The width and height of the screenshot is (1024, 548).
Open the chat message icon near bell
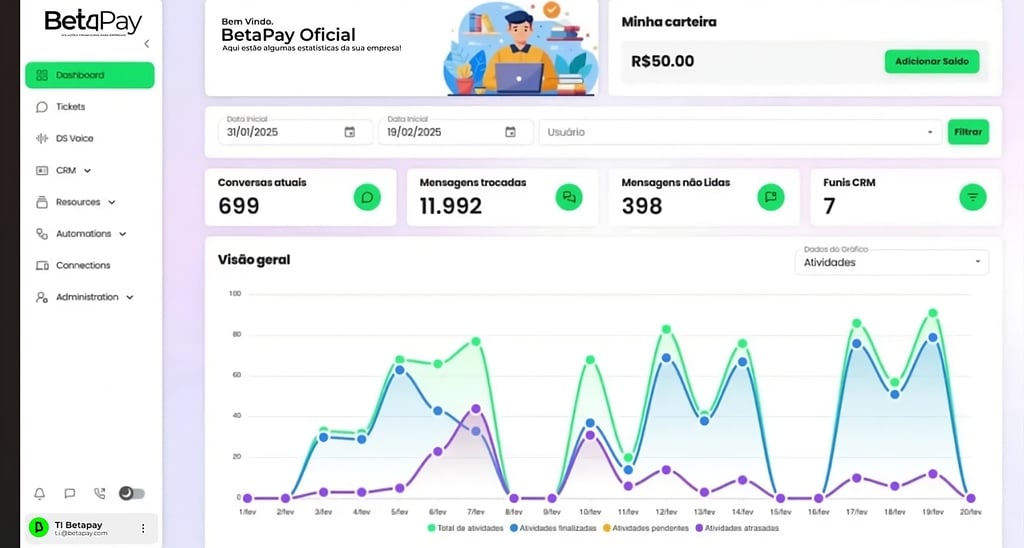pos(70,494)
